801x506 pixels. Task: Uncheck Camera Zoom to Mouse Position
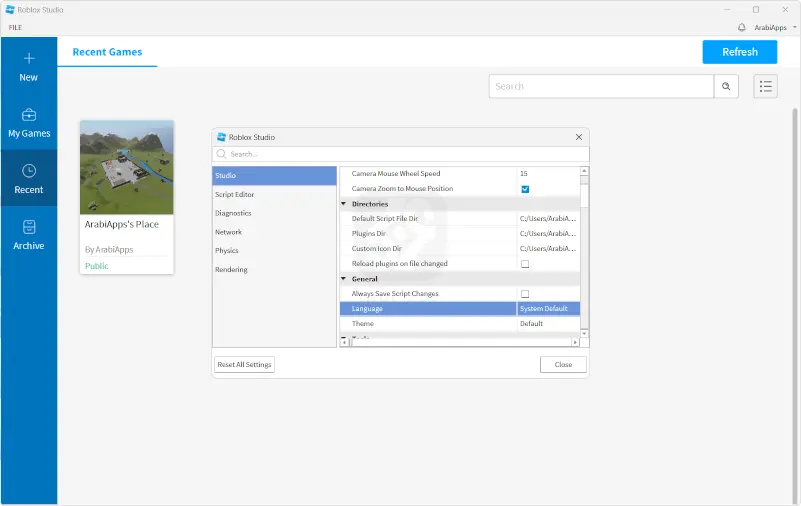525,189
